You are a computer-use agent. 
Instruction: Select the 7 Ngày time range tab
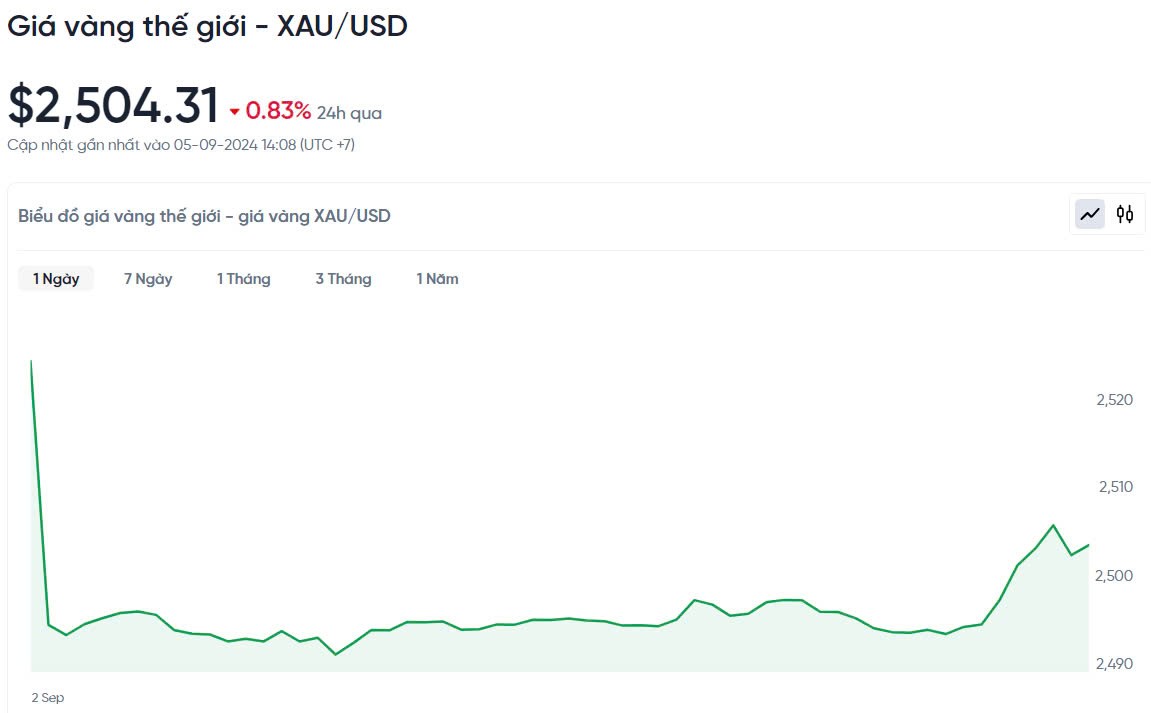click(148, 279)
